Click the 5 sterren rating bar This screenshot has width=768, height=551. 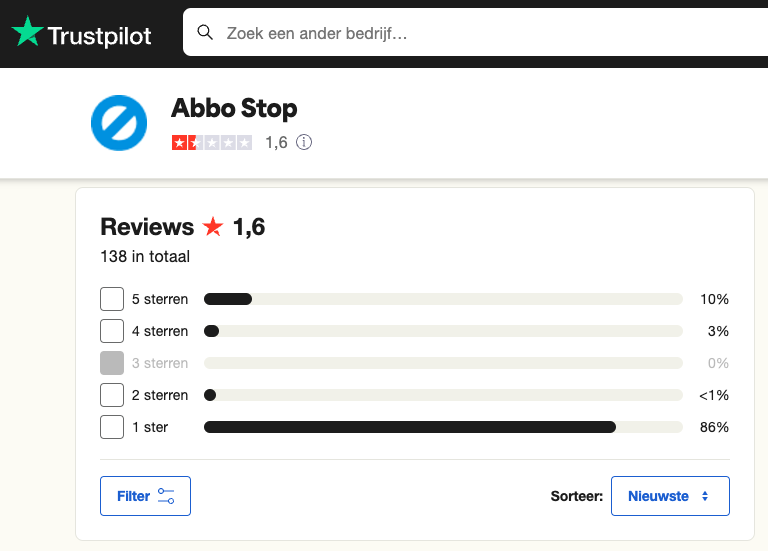coord(442,299)
